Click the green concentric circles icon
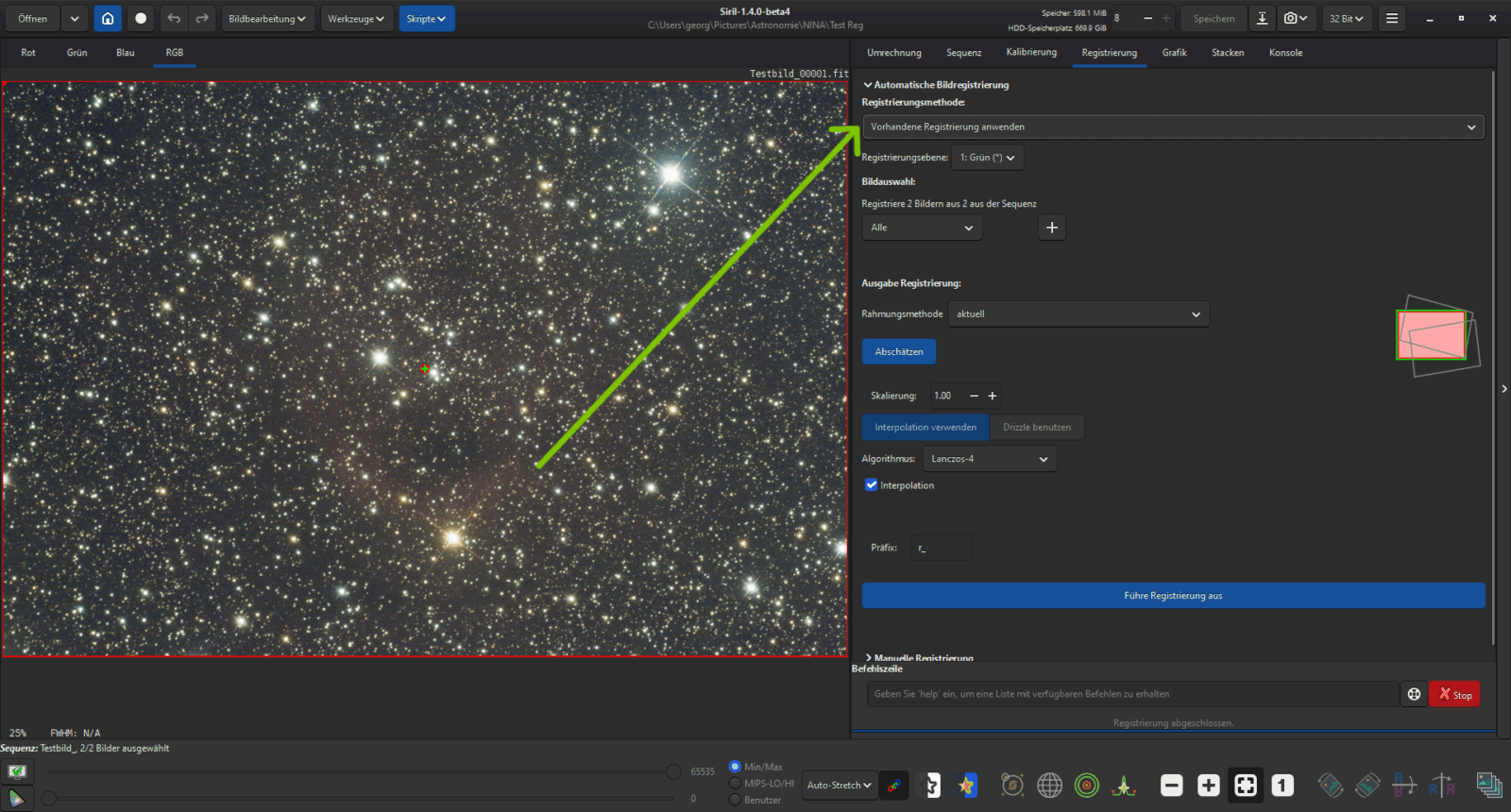This screenshot has width=1511, height=812. pyautogui.click(x=1087, y=785)
